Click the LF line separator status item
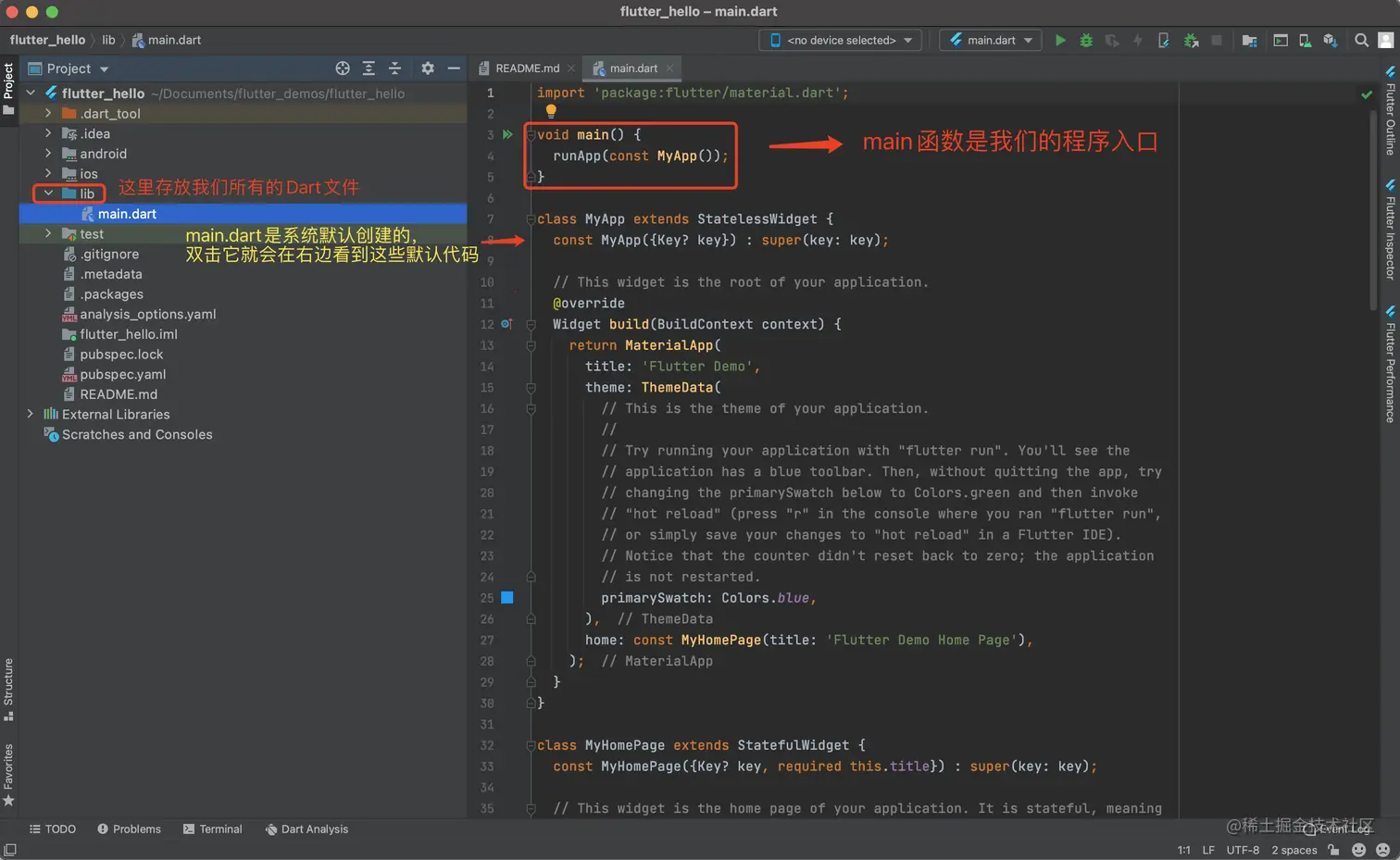Viewport: 1400px width, 860px height. click(x=1208, y=850)
